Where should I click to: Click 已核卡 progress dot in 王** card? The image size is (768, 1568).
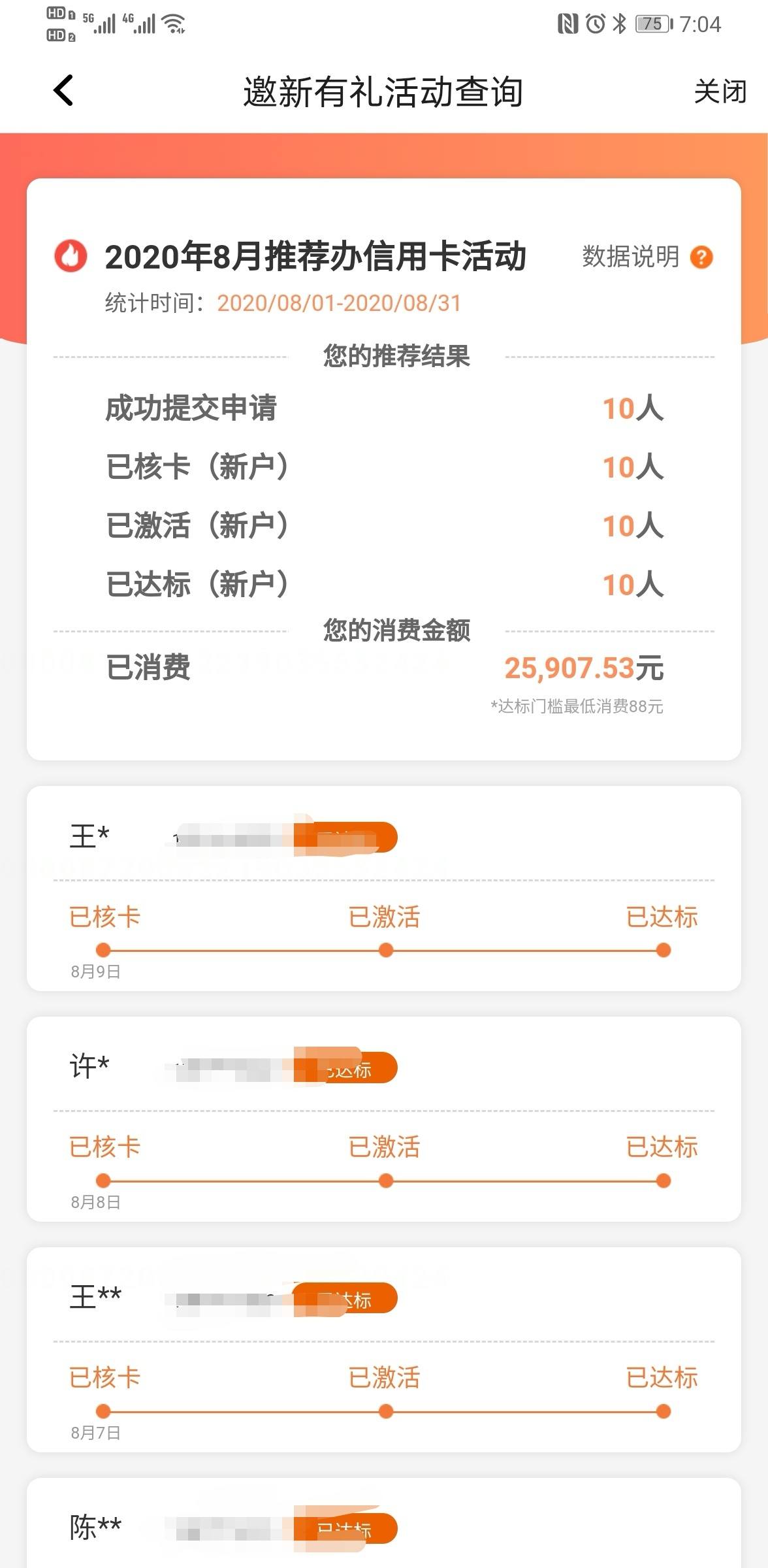(103, 1411)
